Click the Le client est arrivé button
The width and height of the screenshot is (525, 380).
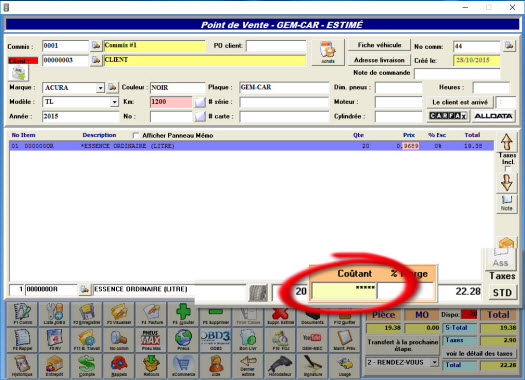[x=460, y=102]
